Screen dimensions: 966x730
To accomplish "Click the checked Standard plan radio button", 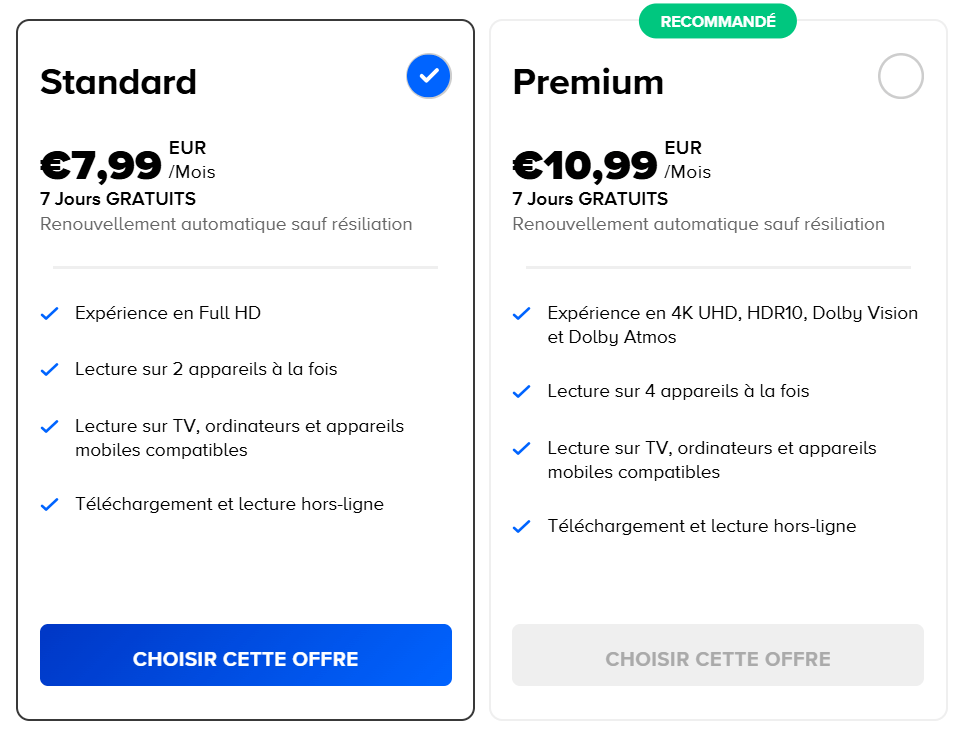I will tap(429, 76).
